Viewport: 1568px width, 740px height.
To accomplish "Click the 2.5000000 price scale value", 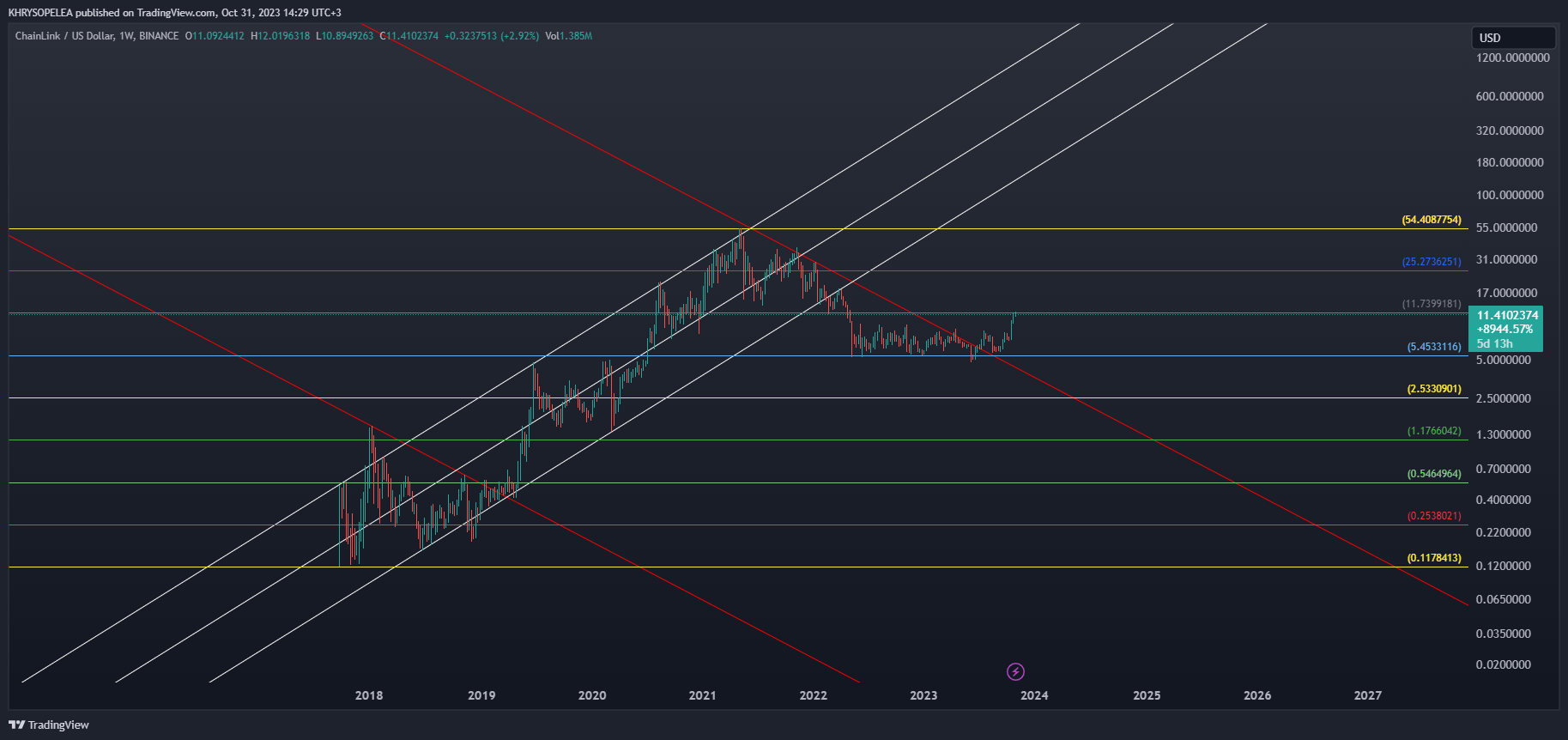I will pos(1504,398).
